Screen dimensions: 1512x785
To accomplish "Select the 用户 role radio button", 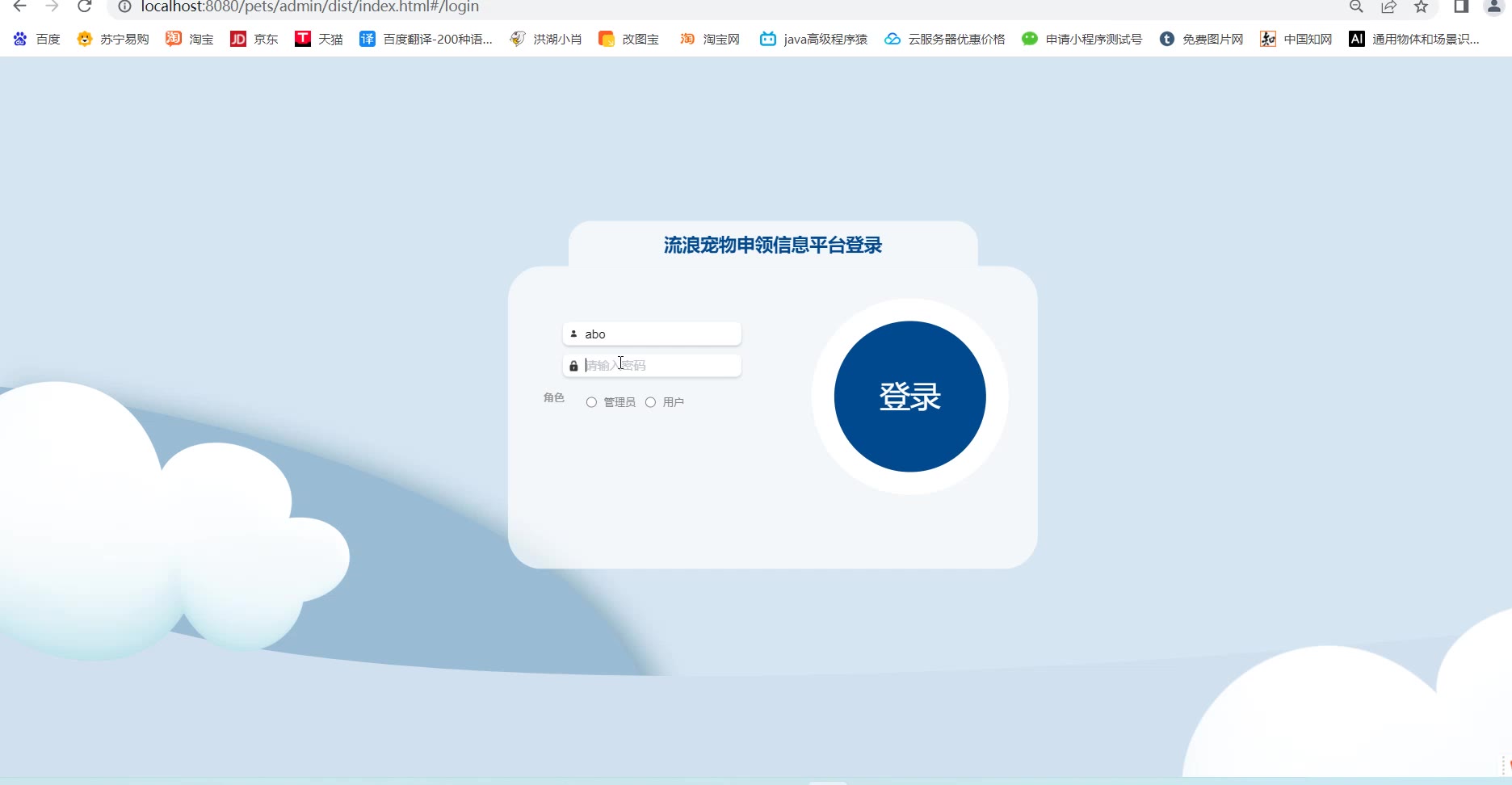I will click(650, 402).
